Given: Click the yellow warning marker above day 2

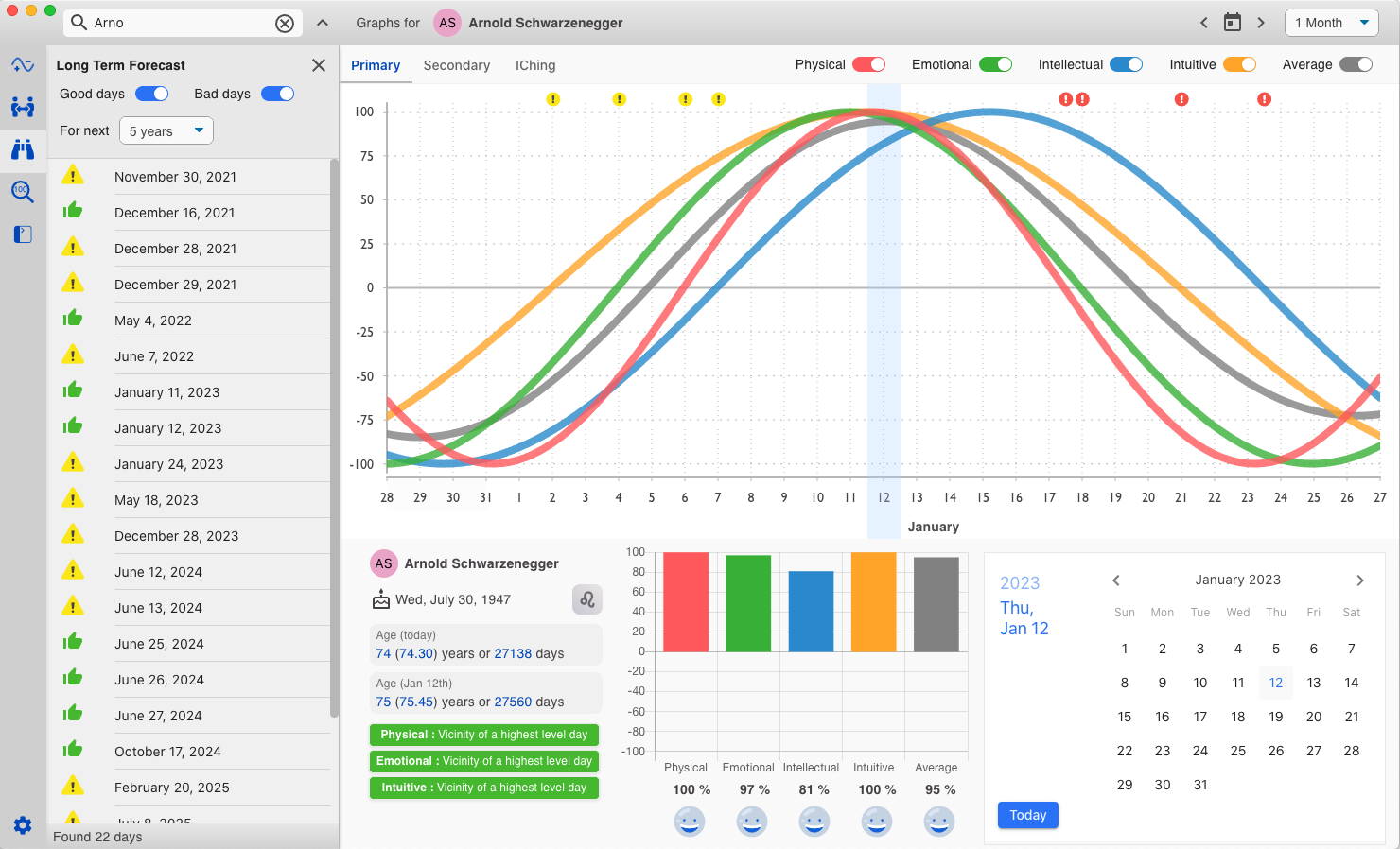Looking at the screenshot, I should coord(553,99).
